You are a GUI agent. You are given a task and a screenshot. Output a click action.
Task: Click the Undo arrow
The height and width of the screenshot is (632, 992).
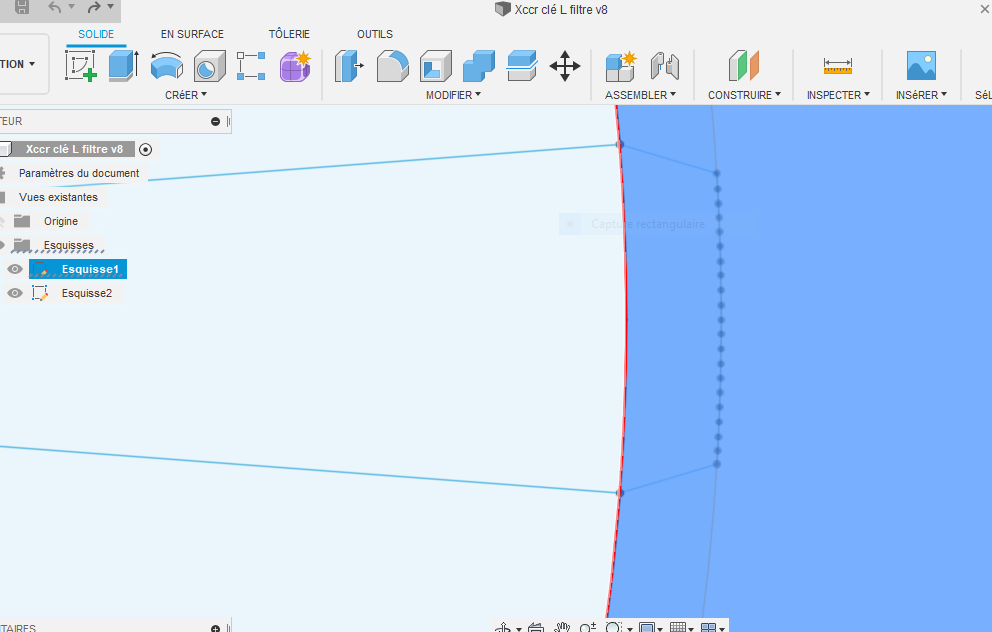point(54,8)
